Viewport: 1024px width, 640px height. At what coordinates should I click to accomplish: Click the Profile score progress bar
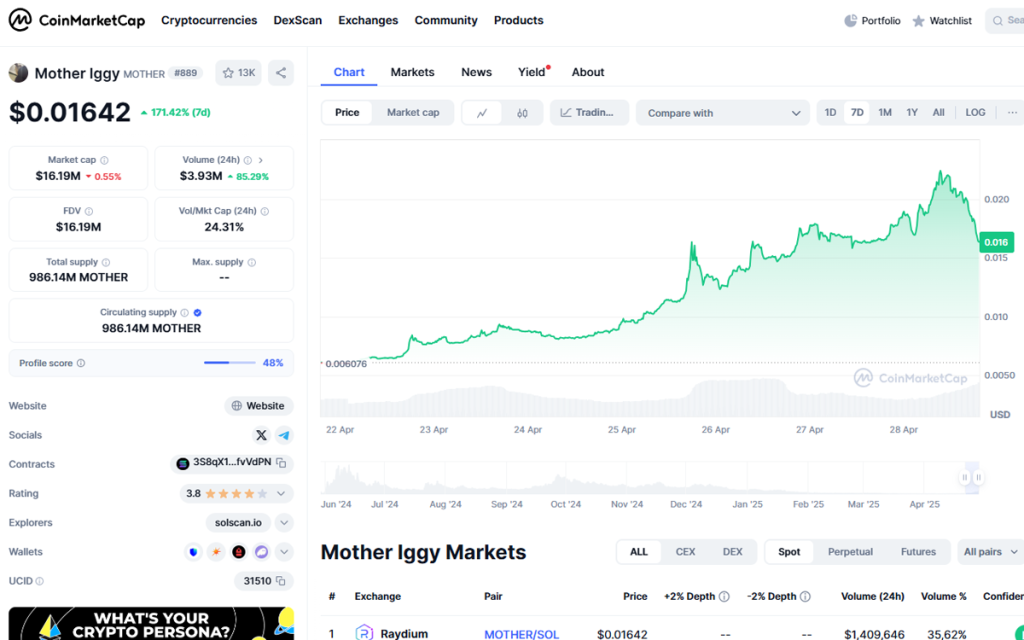click(x=229, y=362)
